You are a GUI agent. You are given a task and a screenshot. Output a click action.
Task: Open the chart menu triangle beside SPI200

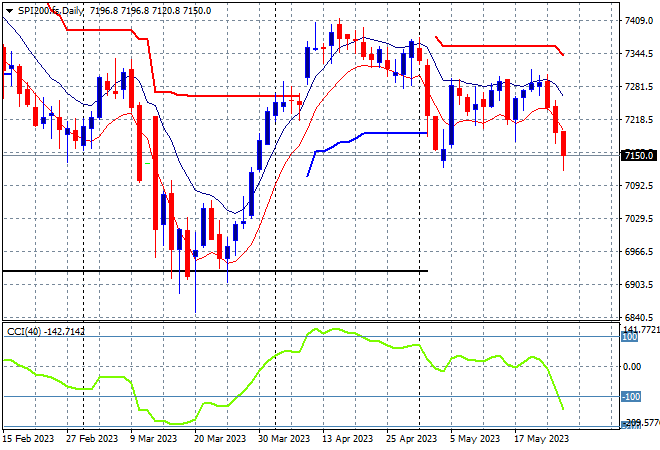coord(9,11)
